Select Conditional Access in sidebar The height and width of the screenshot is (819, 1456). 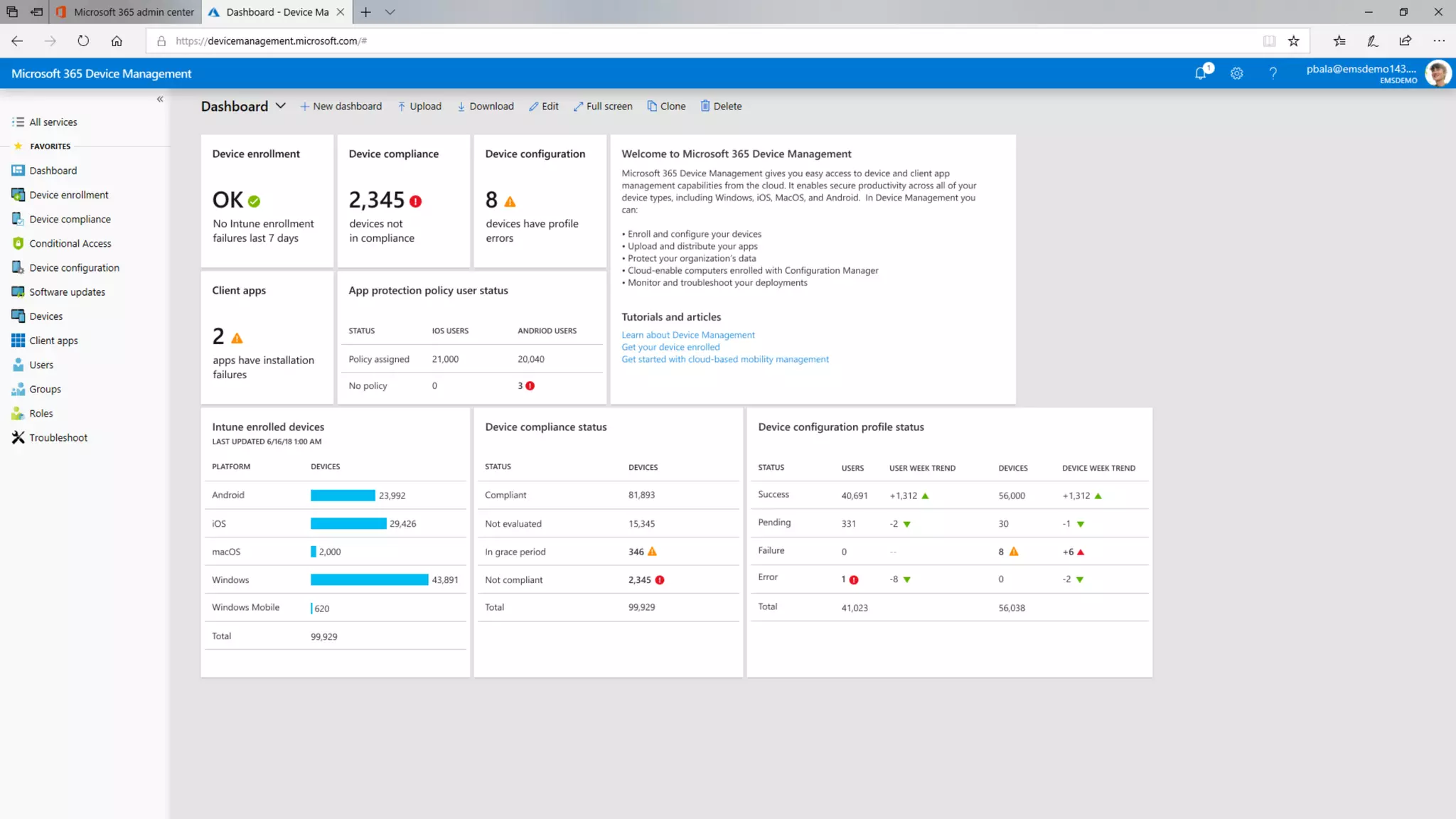pyautogui.click(x=70, y=244)
